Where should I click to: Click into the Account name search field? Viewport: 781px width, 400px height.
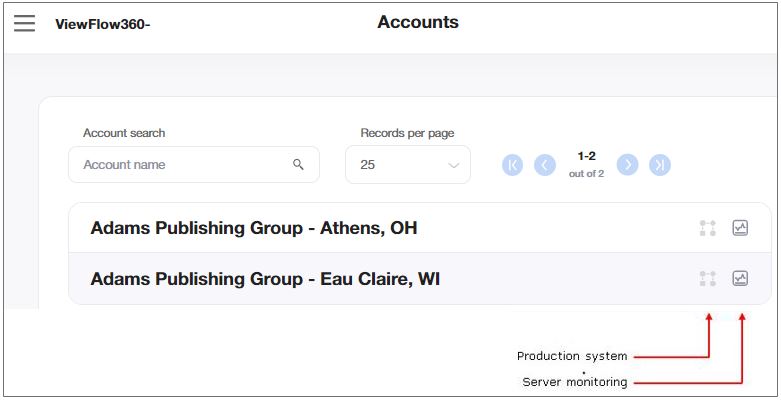pyautogui.click(x=180, y=165)
